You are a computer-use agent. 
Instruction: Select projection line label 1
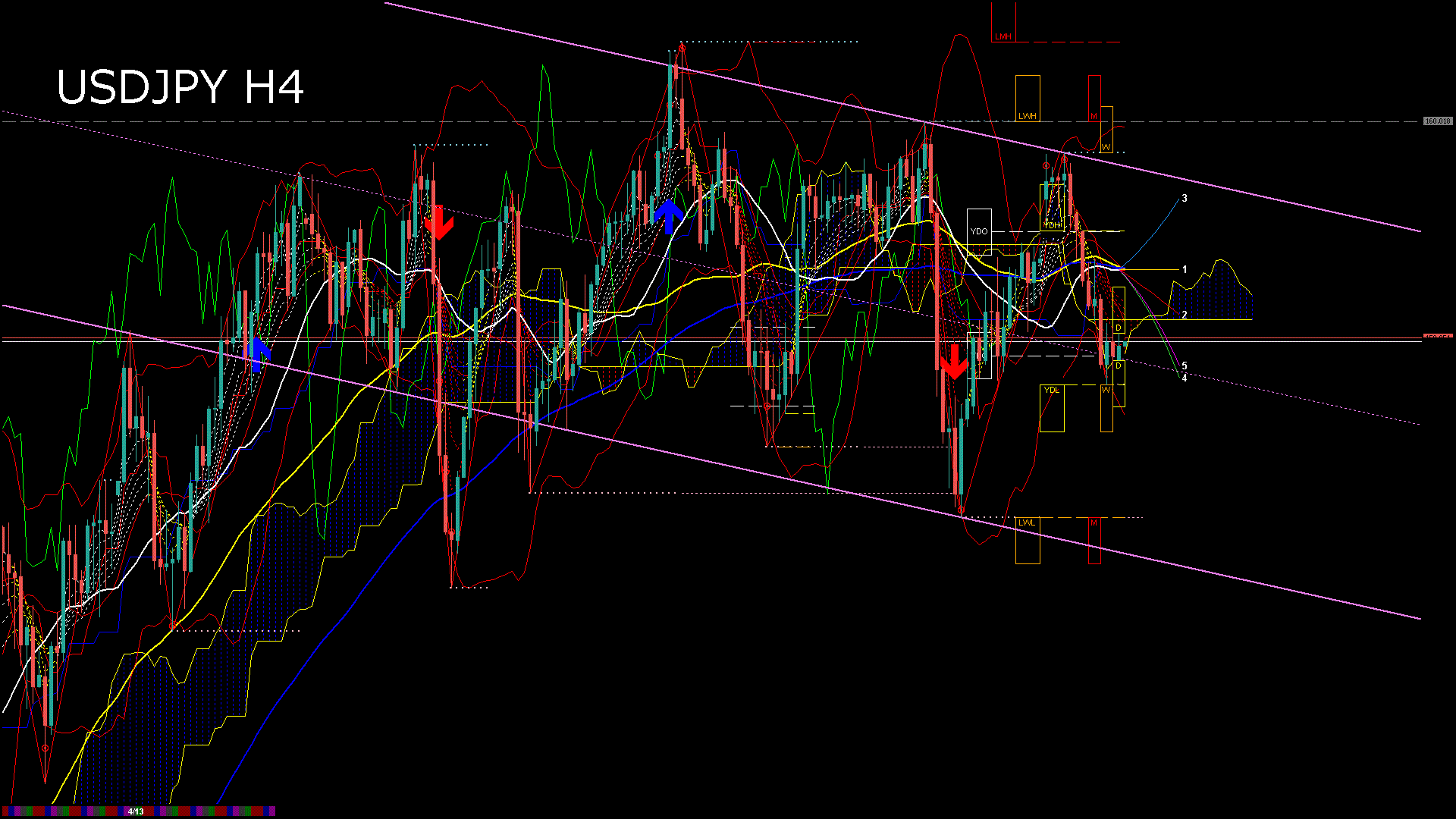pos(1185,269)
